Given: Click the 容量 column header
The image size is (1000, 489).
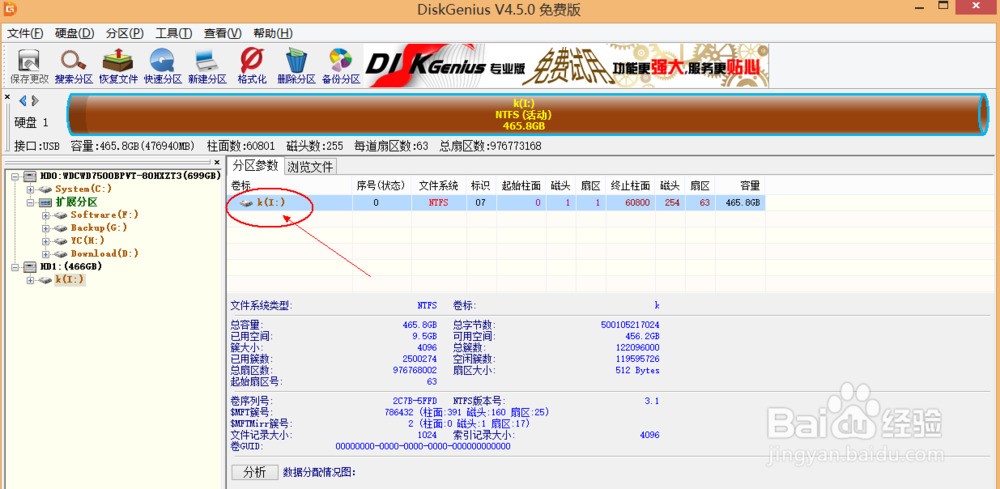Looking at the screenshot, I should click(740, 186).
